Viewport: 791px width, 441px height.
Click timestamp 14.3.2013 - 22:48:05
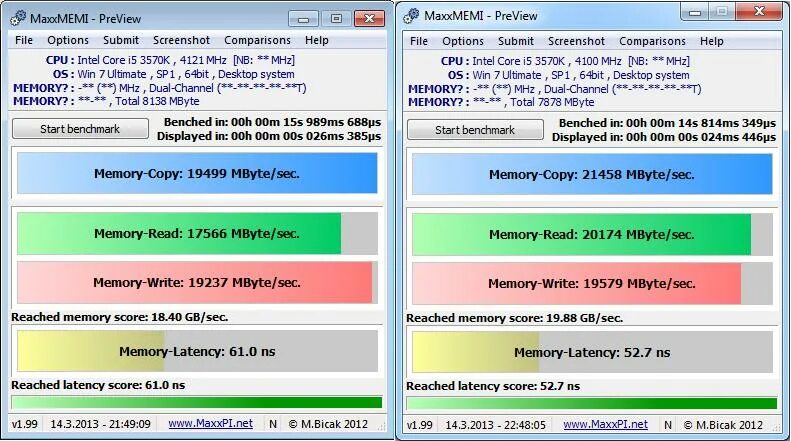coord(495,425)
